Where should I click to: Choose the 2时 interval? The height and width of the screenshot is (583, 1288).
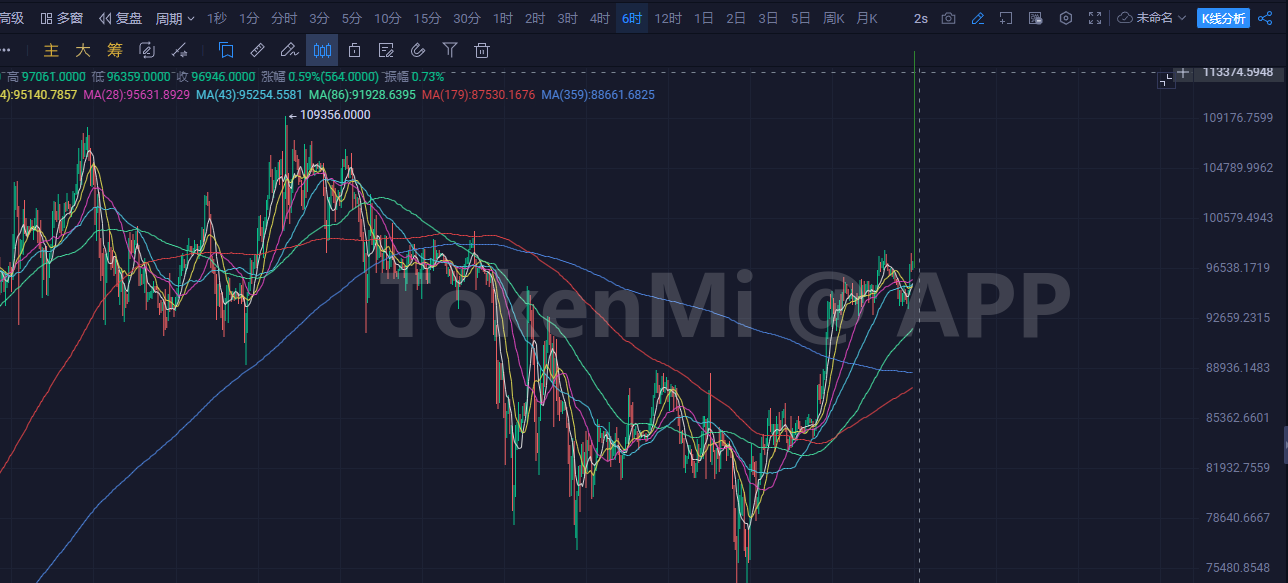[x=535, y=18]
